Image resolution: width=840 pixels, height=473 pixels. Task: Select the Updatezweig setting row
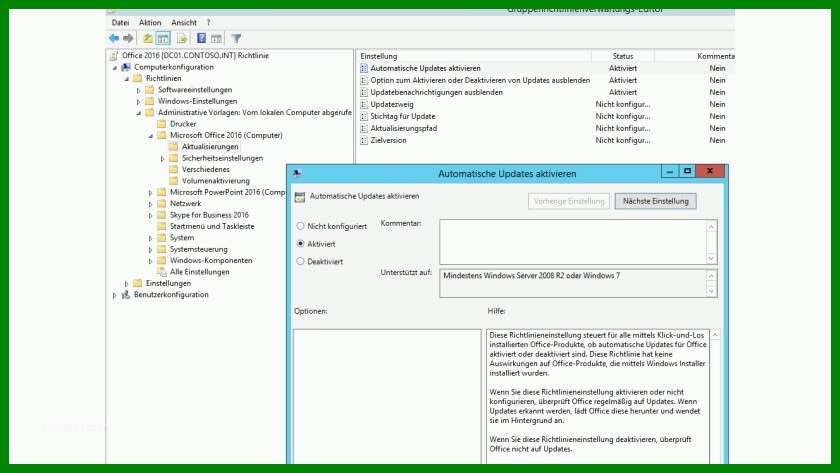[x=545, y=104]
